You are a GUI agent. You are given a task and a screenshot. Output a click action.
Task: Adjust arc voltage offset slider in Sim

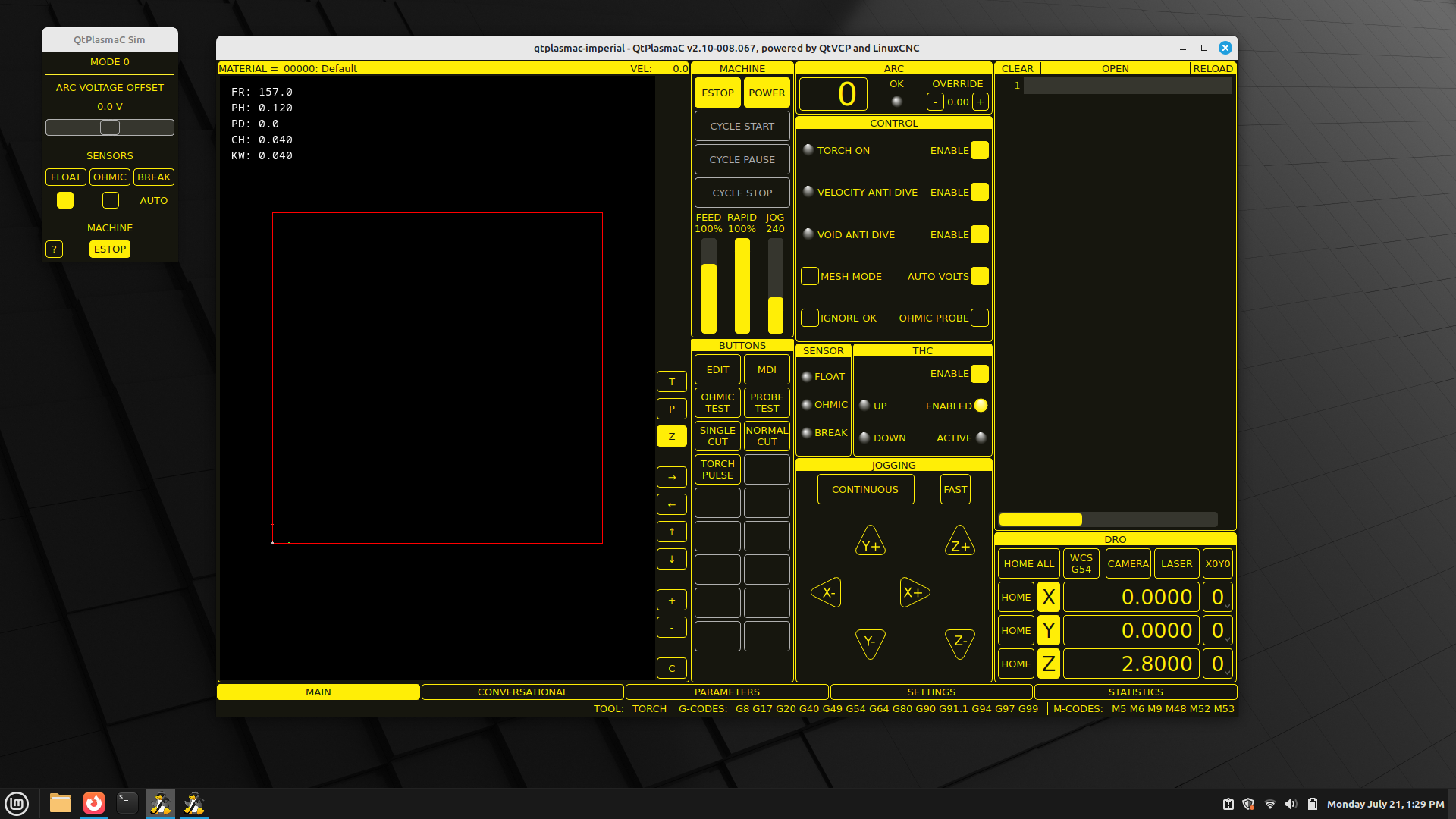[x=110, y=127]
